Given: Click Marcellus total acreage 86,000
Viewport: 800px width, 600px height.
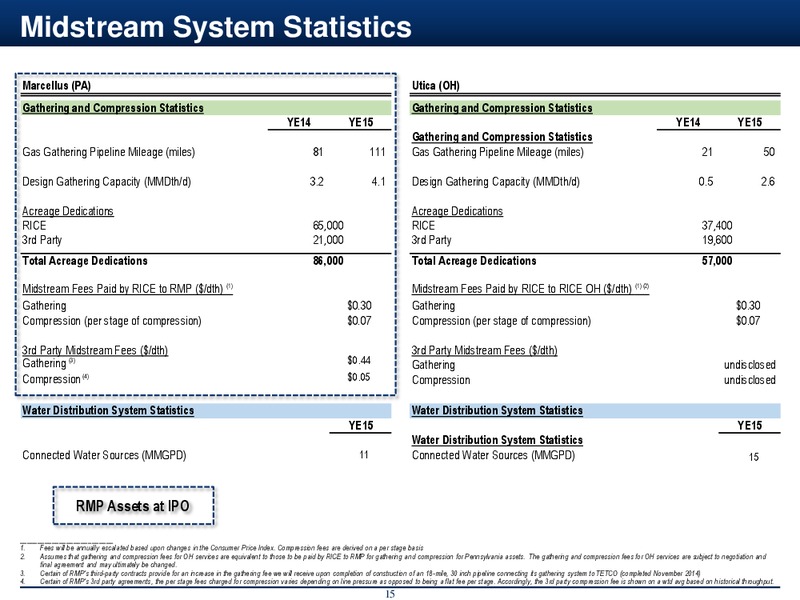Looking at the screenshot, I should 328,261.
